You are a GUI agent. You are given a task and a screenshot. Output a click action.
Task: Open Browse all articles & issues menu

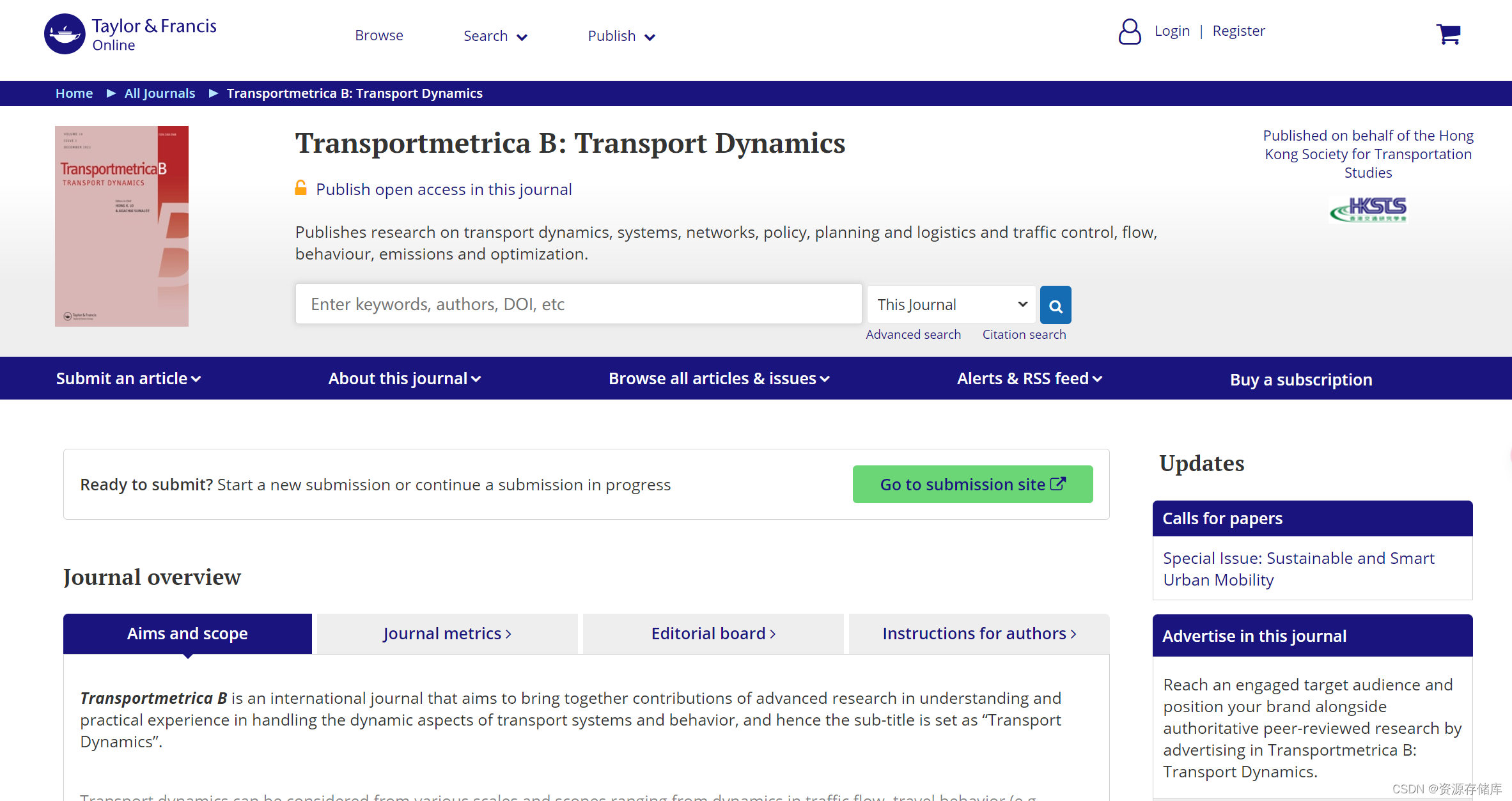click(x=719, y=378)
